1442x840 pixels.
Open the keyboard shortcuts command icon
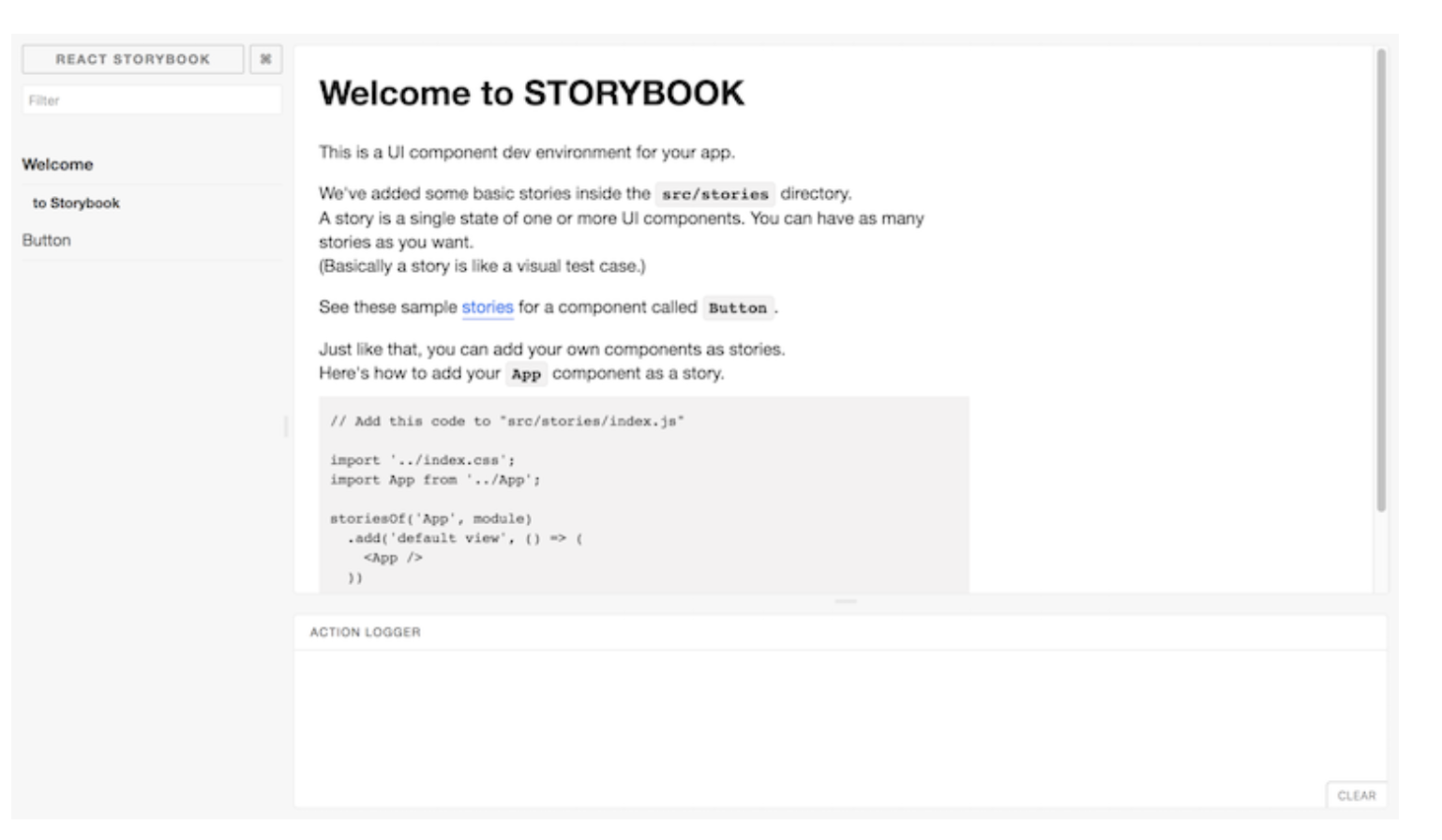tap(265, 59)
